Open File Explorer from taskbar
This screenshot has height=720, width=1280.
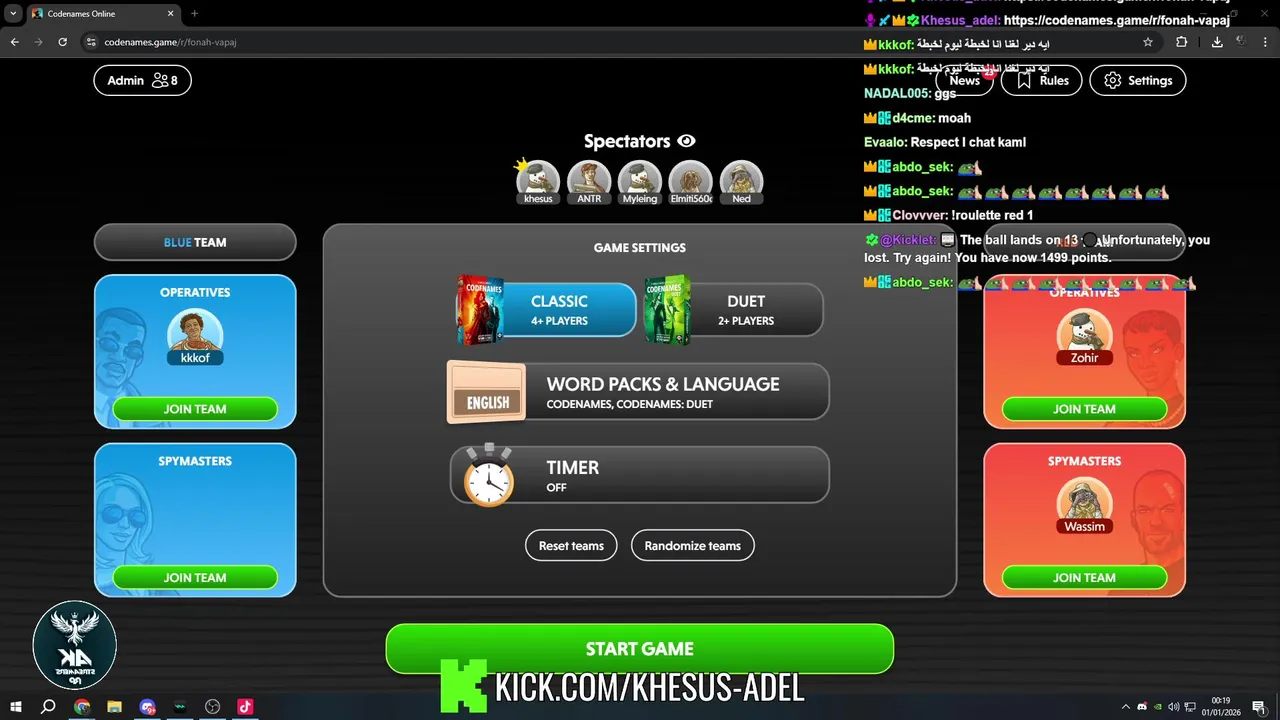pos(115,707)
